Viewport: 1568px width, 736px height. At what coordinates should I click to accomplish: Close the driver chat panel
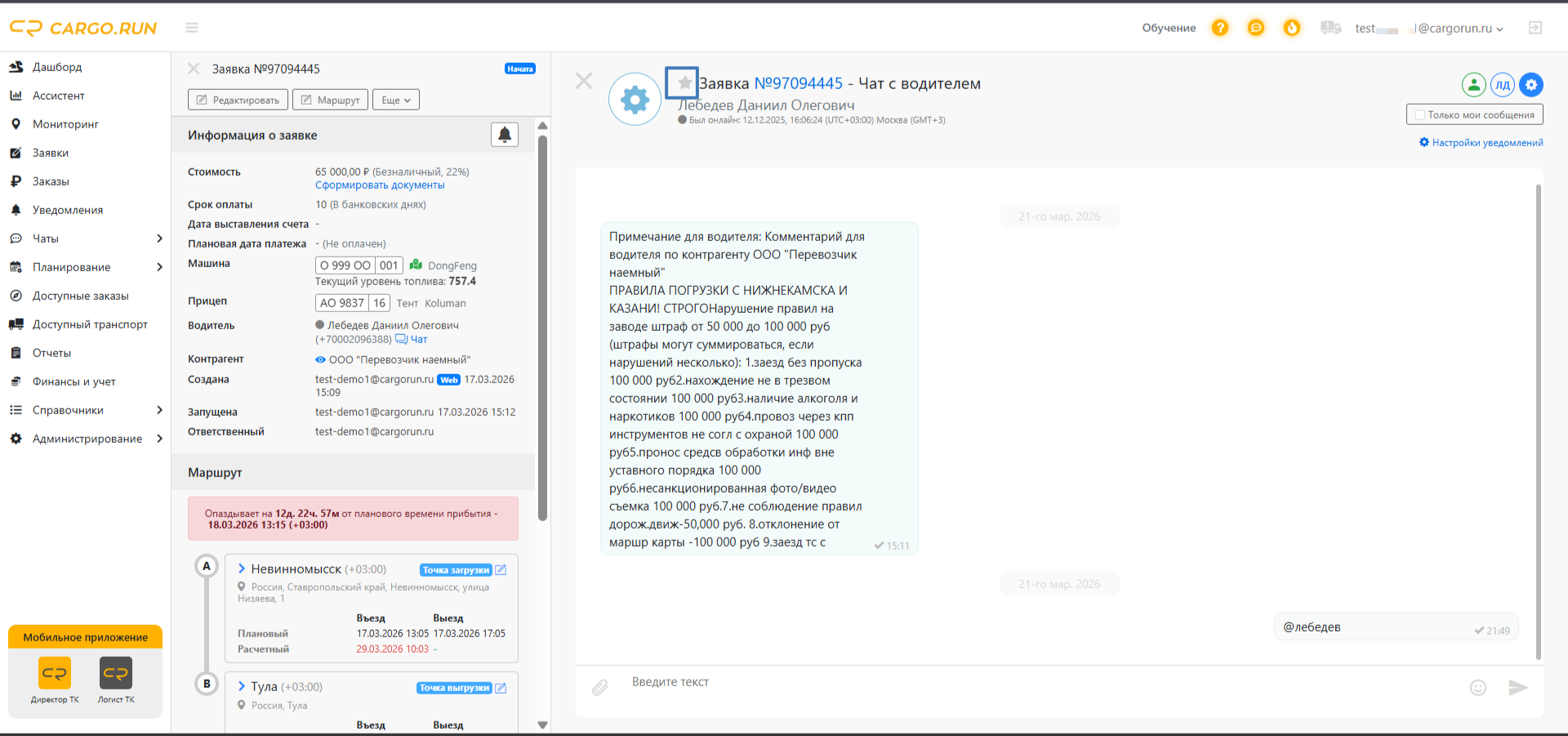coord(584,81)
